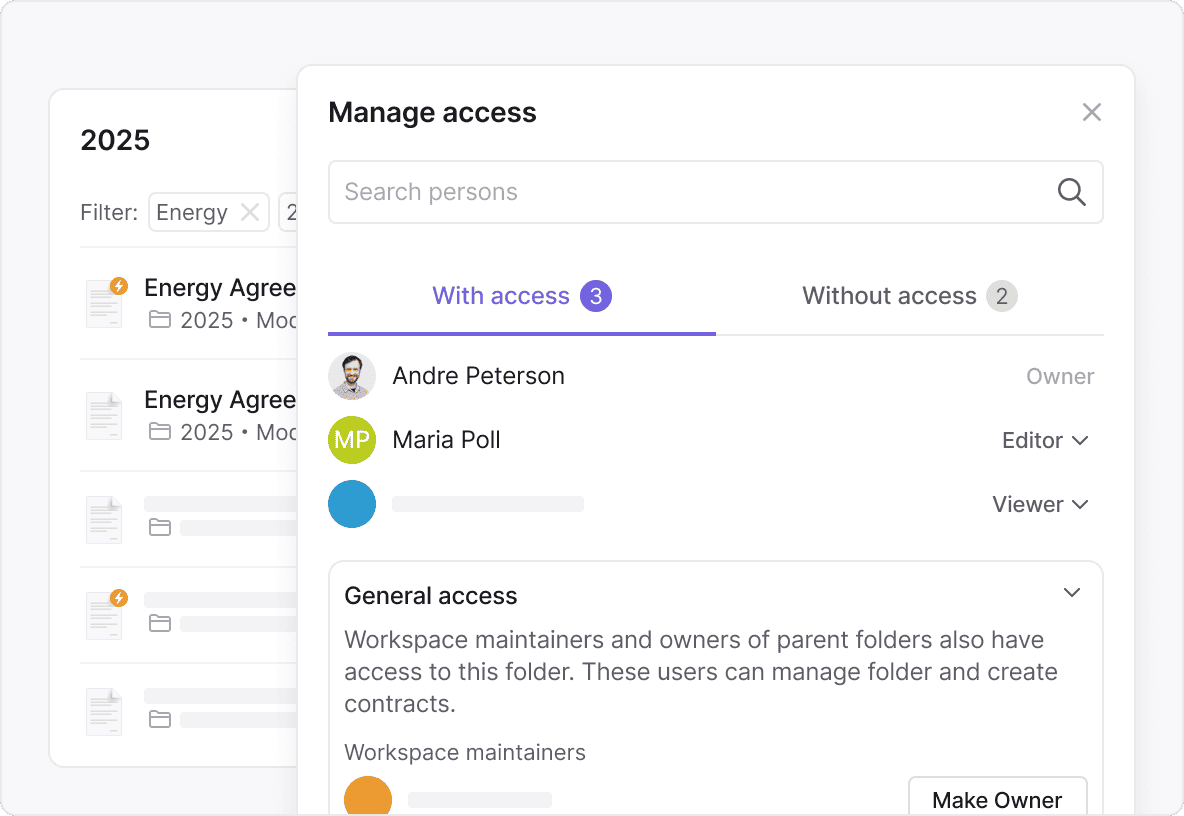This screenshot has width=1184, height=816.
Task: Open the first Energy Agreement contract
Action: [220, 288]
